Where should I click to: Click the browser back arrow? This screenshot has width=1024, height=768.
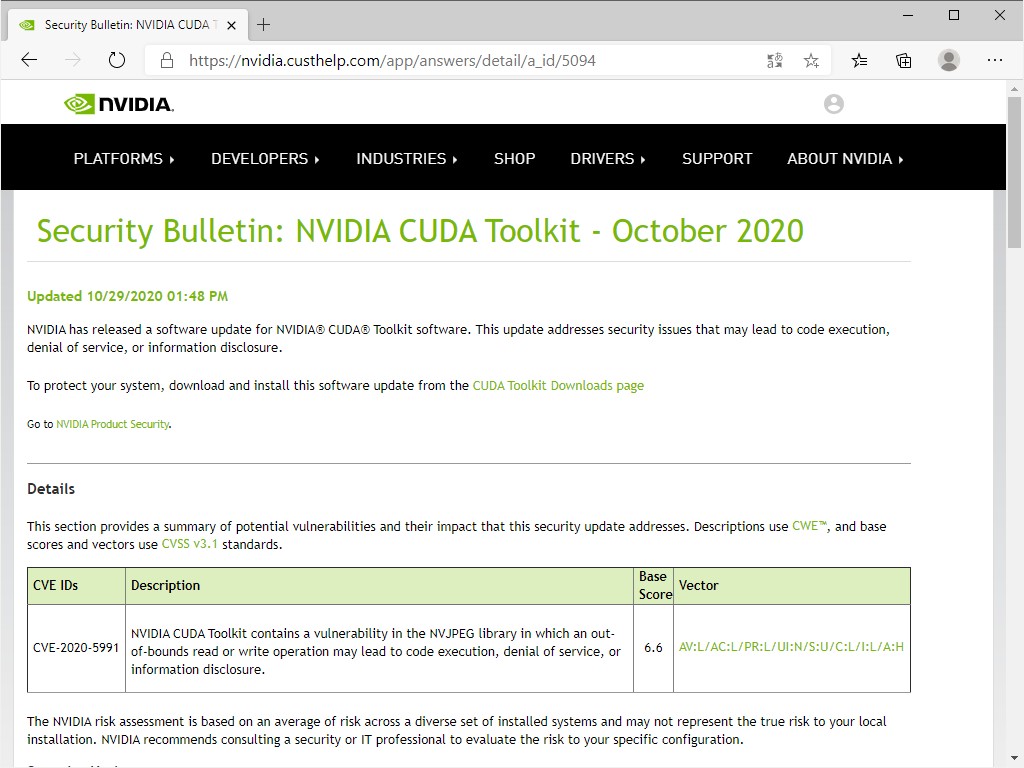(x=29, y=61)
